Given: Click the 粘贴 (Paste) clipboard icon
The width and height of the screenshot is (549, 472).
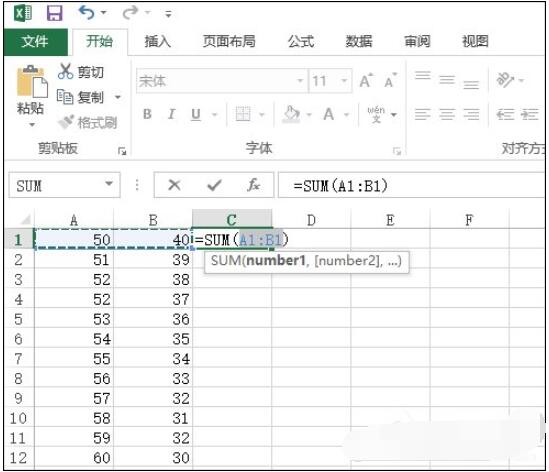Looking at the screenshot, I should click(x=32, y=81).
